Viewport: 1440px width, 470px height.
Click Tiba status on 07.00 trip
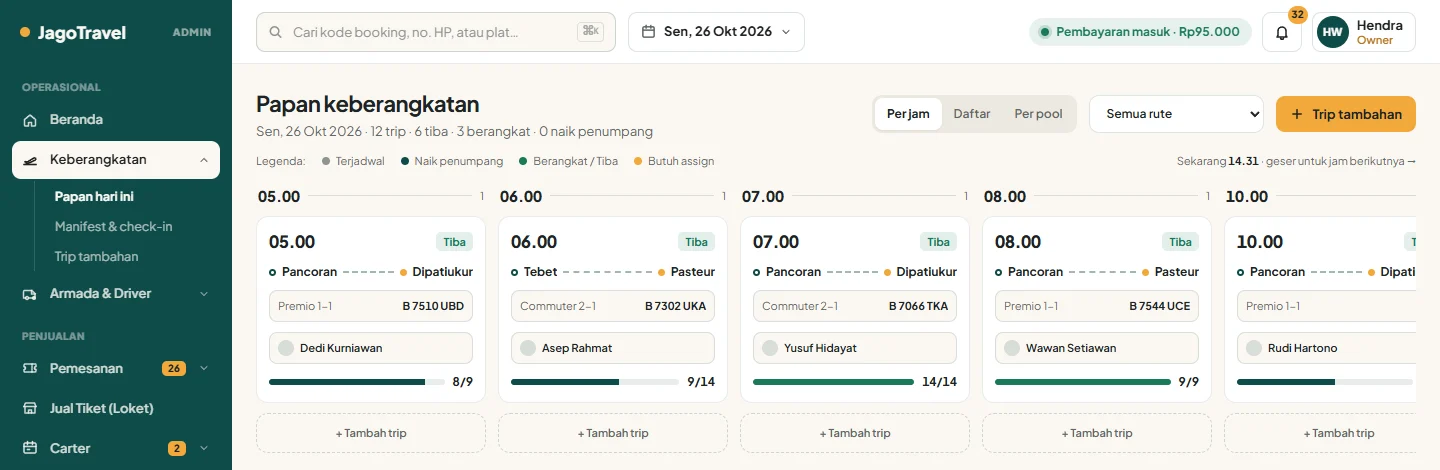(x=938, y=242)
